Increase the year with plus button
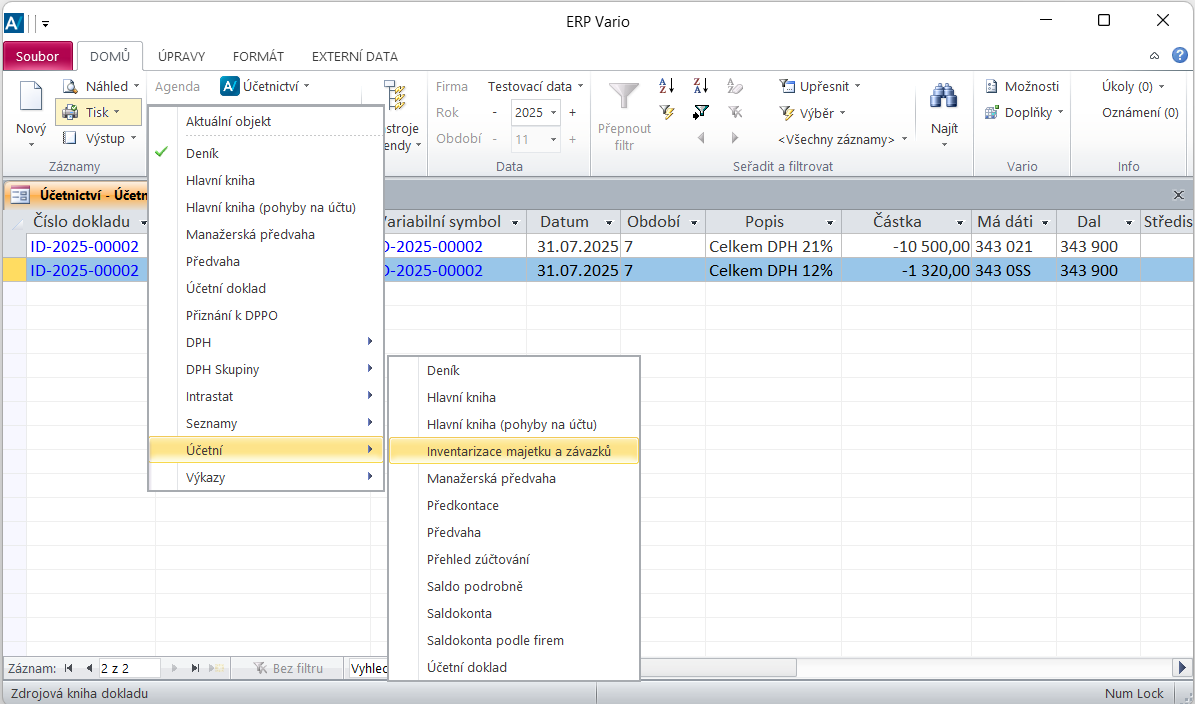The image size is (1195, 704). (x=573, y=113)
